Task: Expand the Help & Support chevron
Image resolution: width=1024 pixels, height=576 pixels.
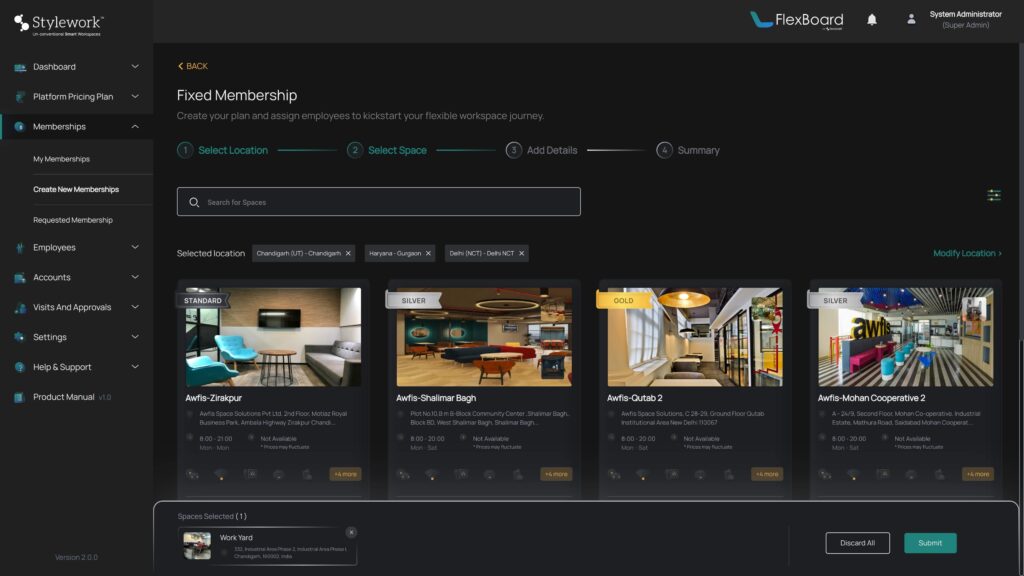Action: [x=135, y=367]
